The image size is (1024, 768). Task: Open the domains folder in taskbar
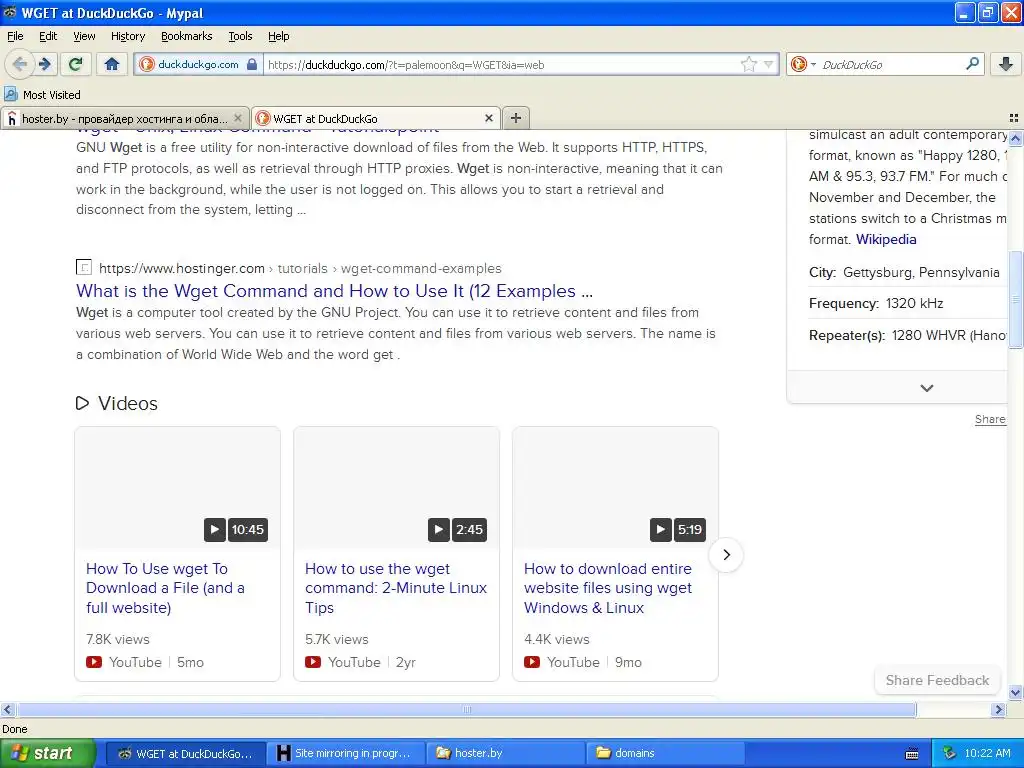[665, 753]
